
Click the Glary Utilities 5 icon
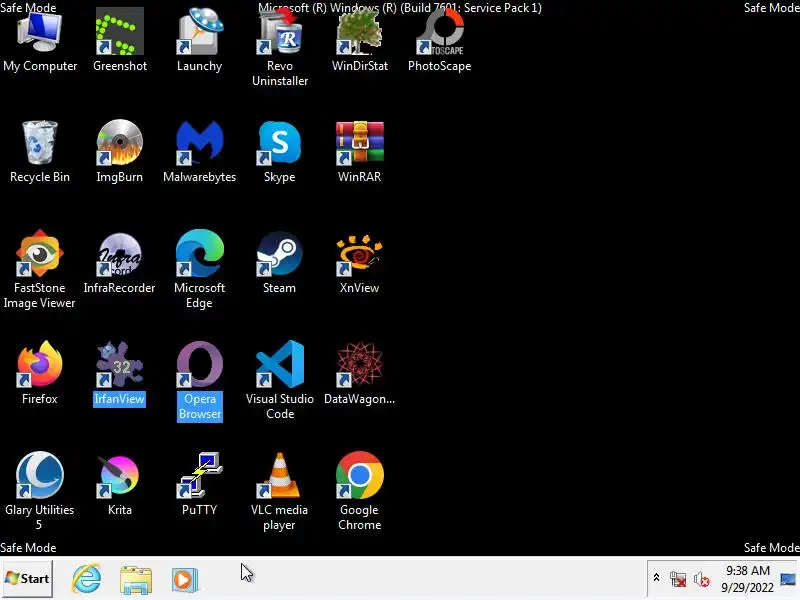(40, 475)
